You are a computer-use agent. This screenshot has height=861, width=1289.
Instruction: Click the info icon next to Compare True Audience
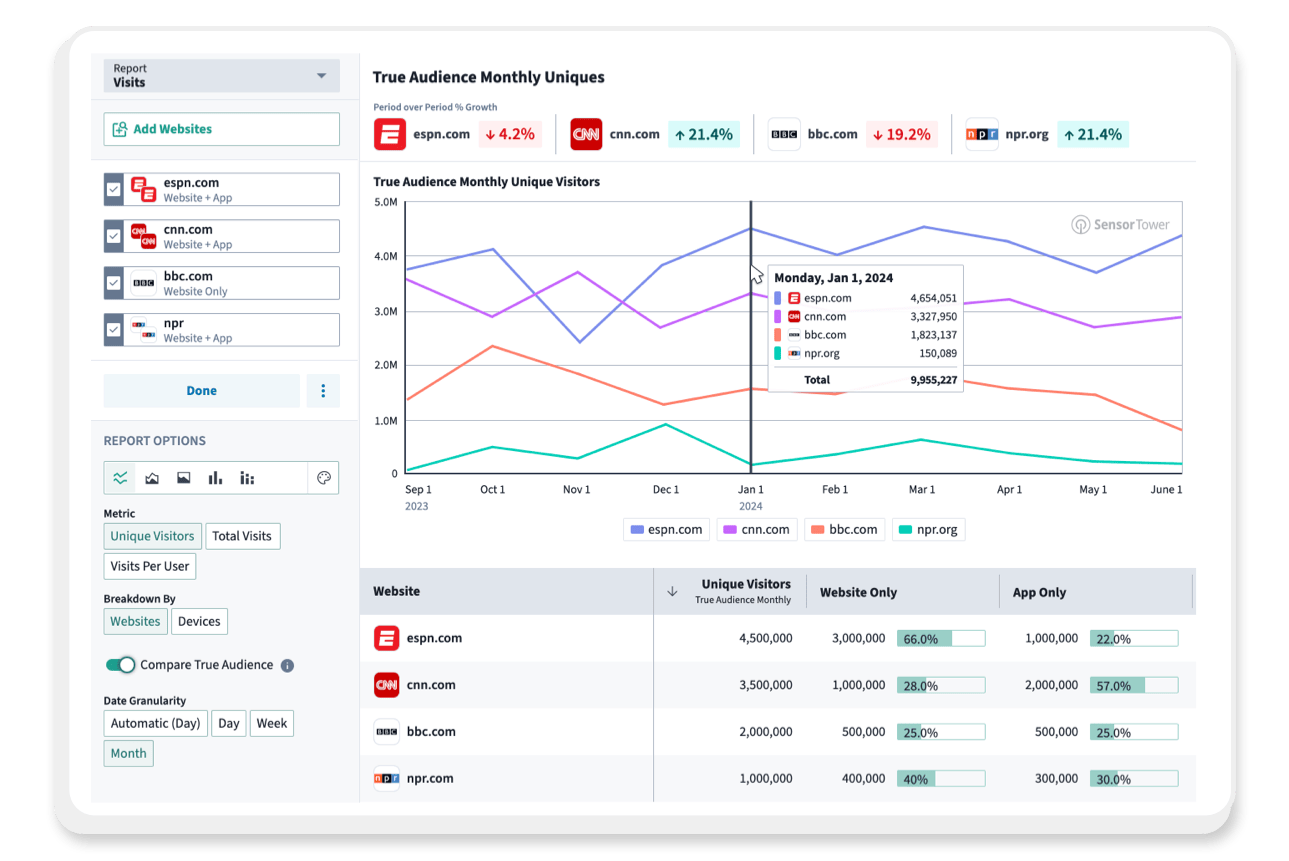point(287,664)
